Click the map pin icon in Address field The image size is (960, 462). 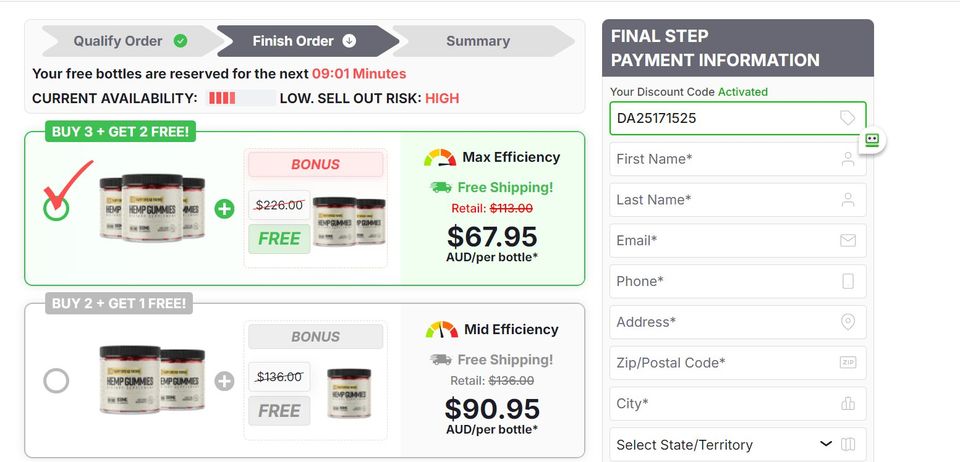coord(848,322)
